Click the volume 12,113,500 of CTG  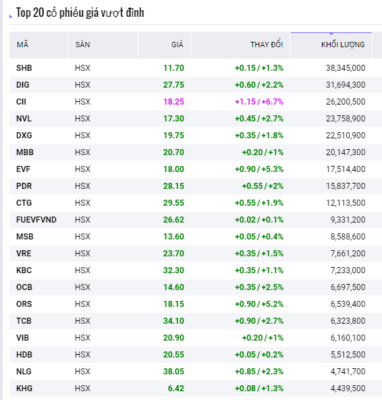pyautogui.click(x=346, y=203)
